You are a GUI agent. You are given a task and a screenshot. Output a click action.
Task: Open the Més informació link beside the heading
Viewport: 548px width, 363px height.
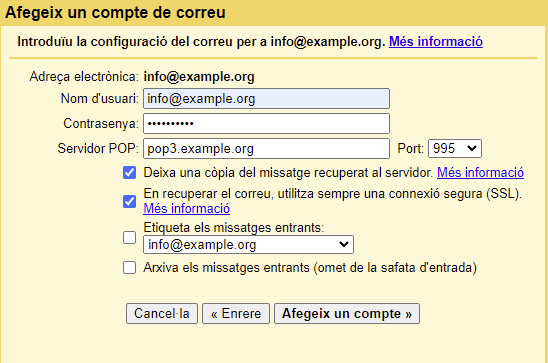pyautogui.click(x=436, y=42)
